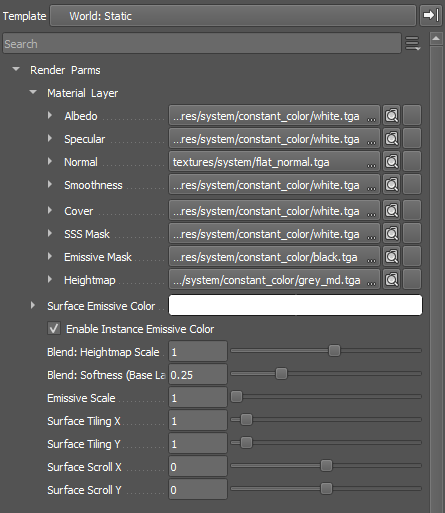Click the browse magnifier icon for SSS Mask
445x513 pixels.
click(x=391, y=234)
